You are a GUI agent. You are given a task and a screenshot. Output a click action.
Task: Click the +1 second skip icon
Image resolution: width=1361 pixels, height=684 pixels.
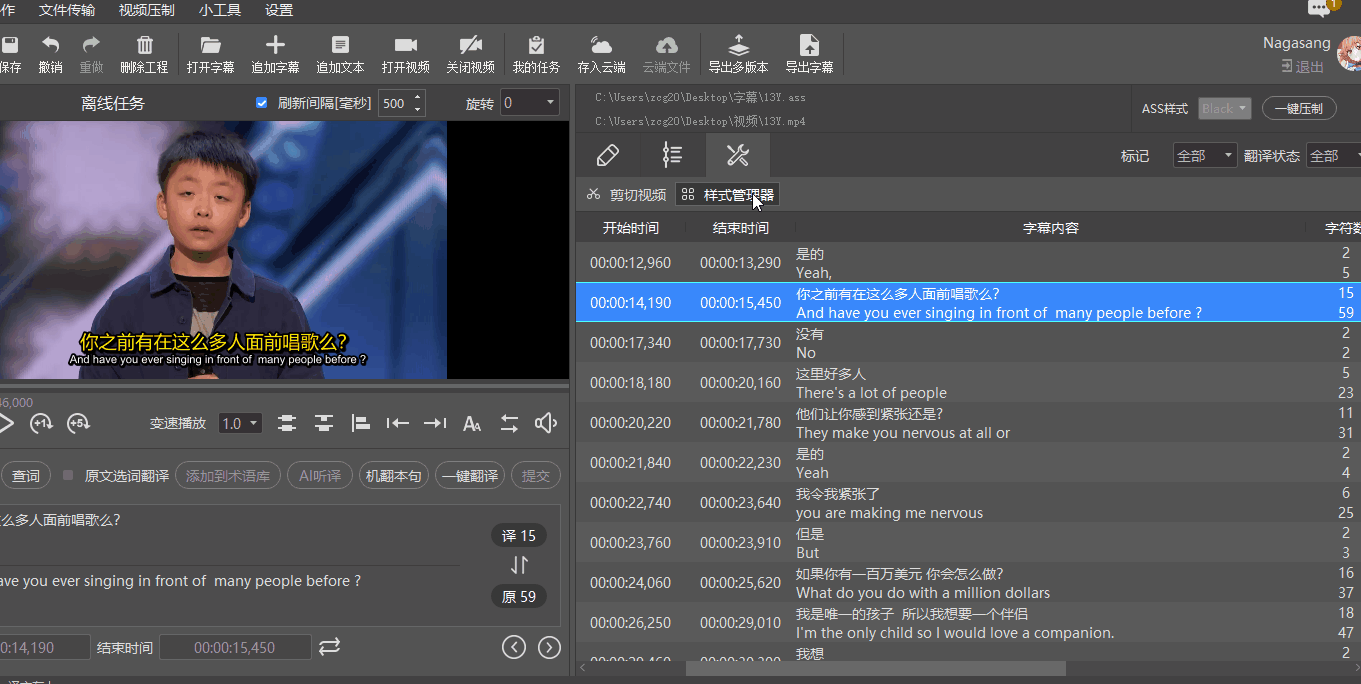pyautogui.click(x=41, y=423)
